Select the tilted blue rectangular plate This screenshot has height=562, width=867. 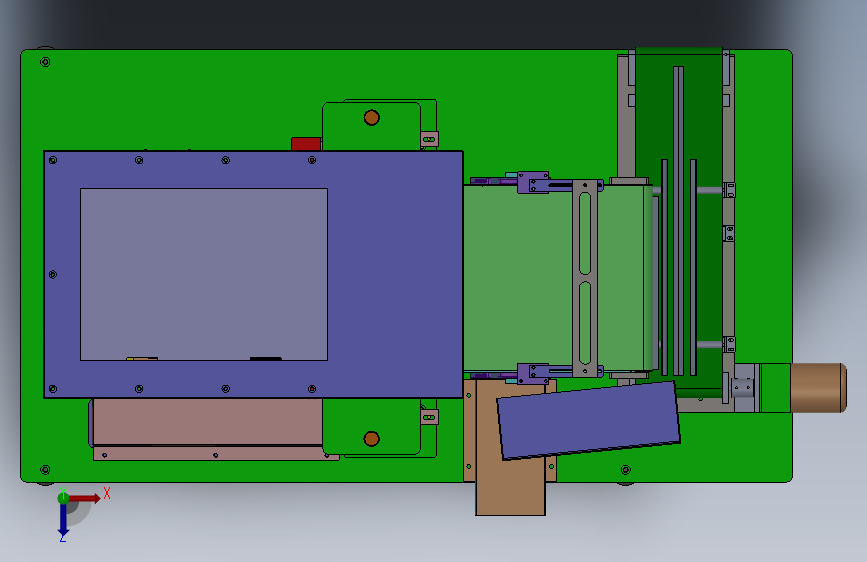coord(588,420)
